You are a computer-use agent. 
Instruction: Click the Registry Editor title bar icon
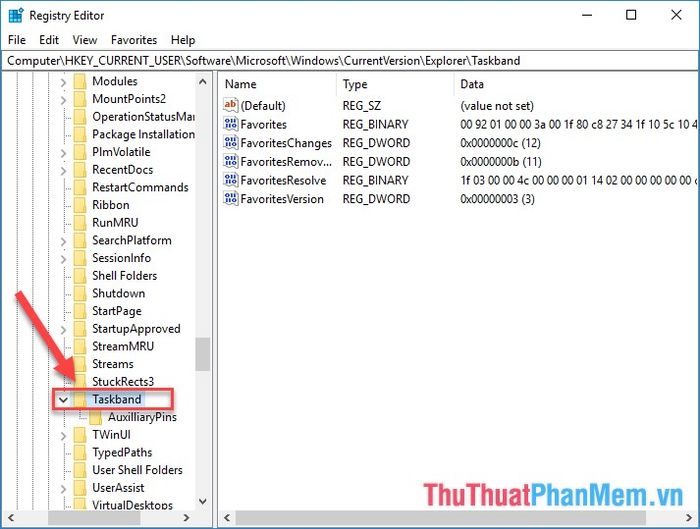[x=16, y=15]
